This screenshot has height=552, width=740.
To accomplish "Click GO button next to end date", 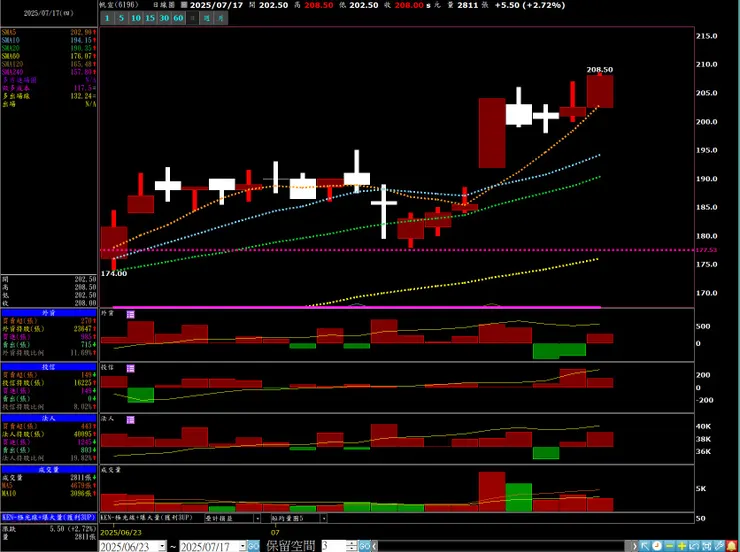I will pyautogui.click(x=253, y=546).
